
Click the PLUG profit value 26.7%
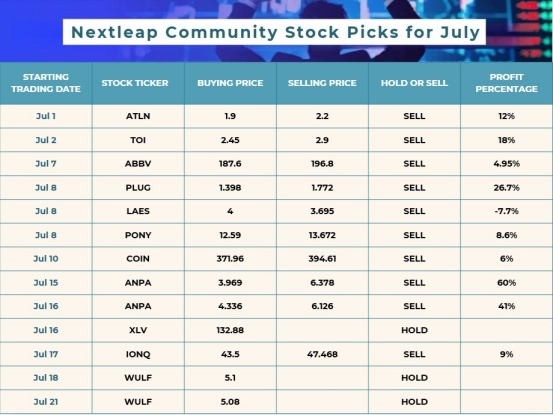[x=506, y=188]
